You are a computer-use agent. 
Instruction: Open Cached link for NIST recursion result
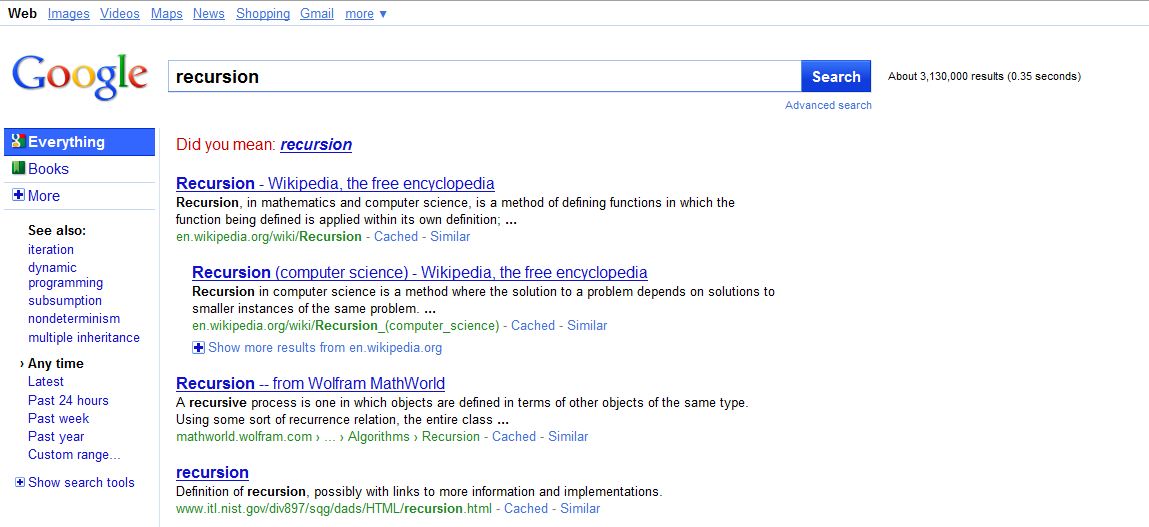click(x=526, y=508)
